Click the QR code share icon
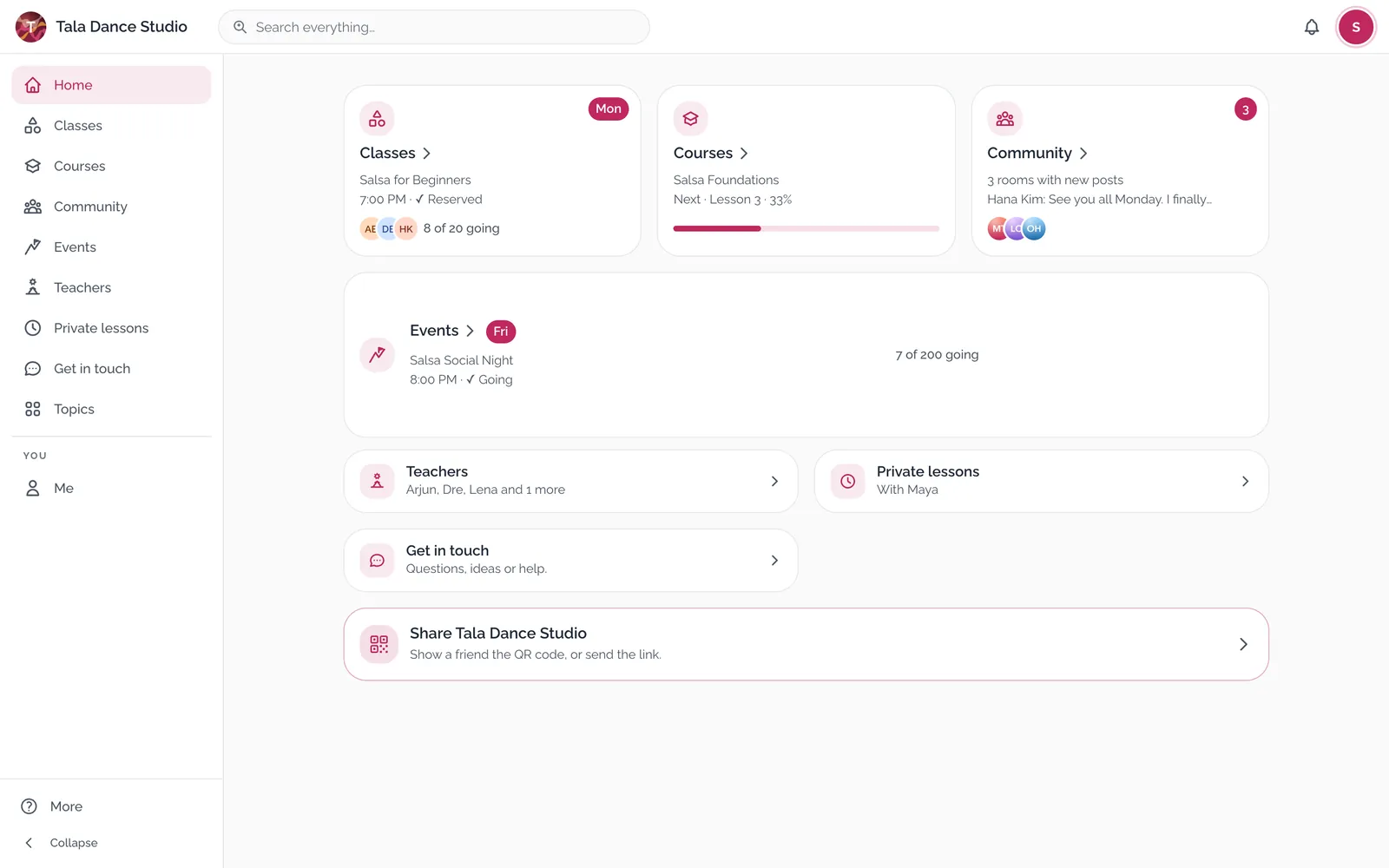Screen dimensions: 1389x868 pyautogui.click(x=379, y=644)
